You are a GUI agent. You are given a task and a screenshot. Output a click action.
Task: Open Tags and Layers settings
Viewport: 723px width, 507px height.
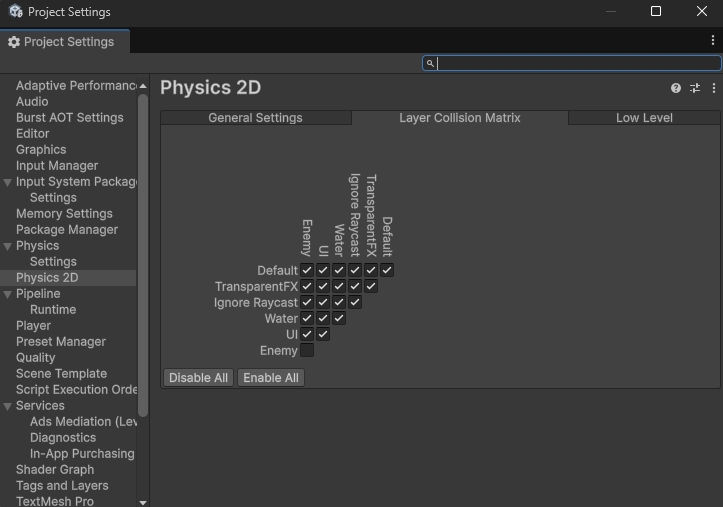(x=62, y=486)
